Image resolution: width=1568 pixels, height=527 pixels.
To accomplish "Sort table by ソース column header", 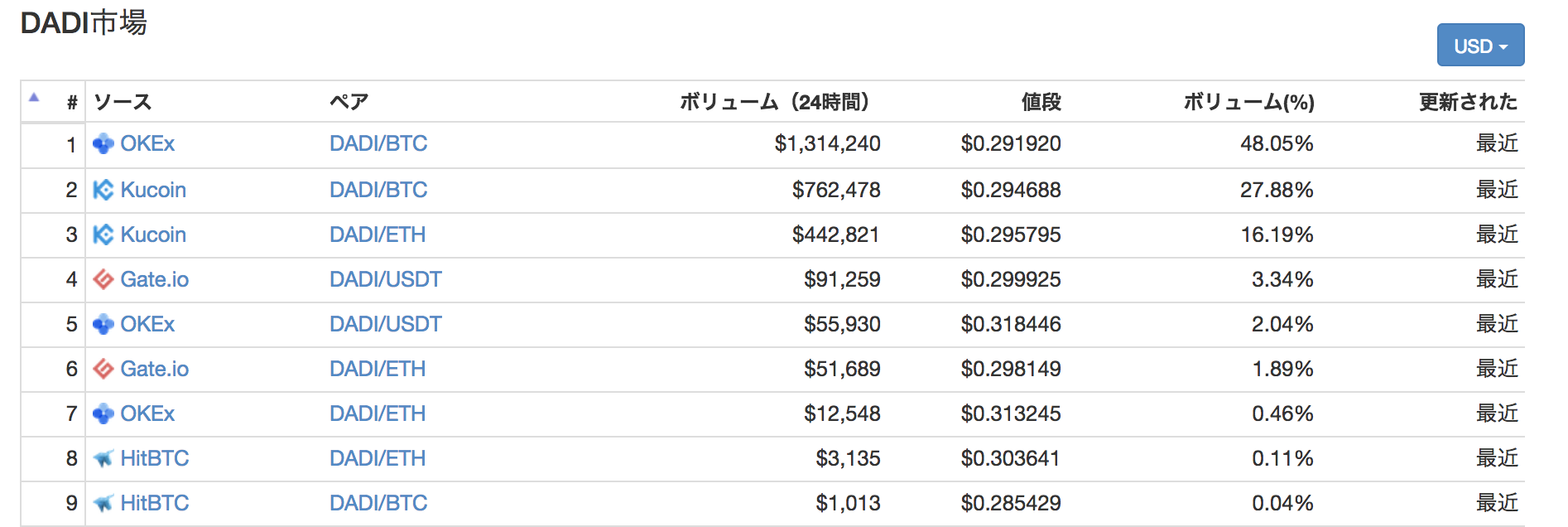I will (123, 102).
